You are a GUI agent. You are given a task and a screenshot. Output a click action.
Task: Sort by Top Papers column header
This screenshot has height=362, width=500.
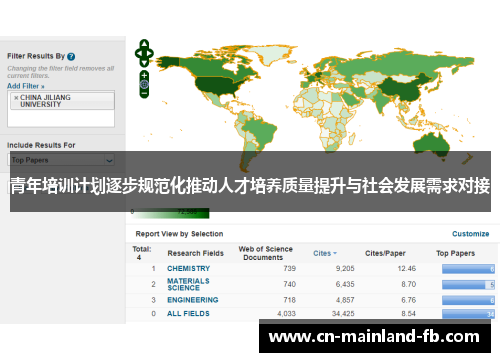pyautogui.click(x=455, y=253)
